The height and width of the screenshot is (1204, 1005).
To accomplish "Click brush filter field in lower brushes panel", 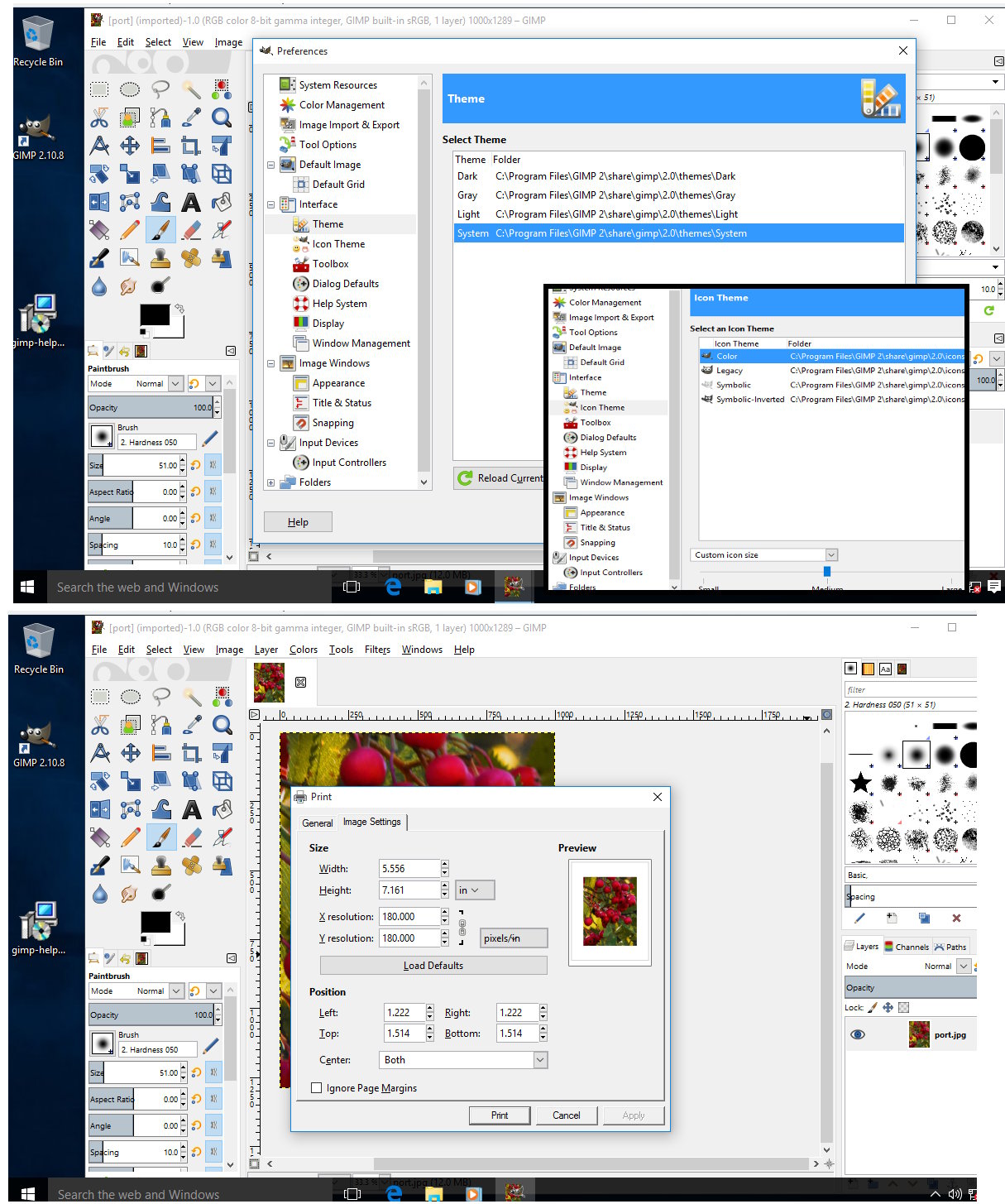I will [910, 689].
